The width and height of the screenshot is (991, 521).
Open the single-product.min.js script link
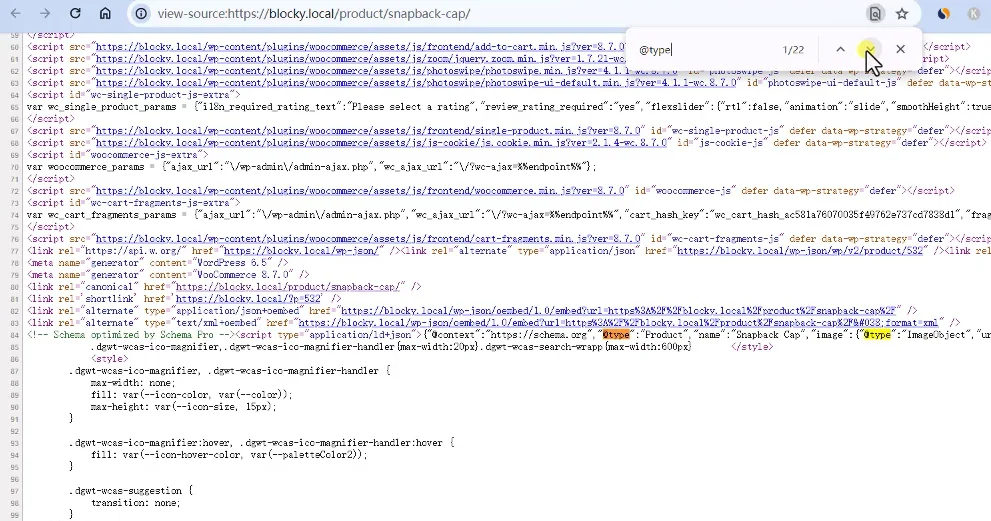[367, 131]
